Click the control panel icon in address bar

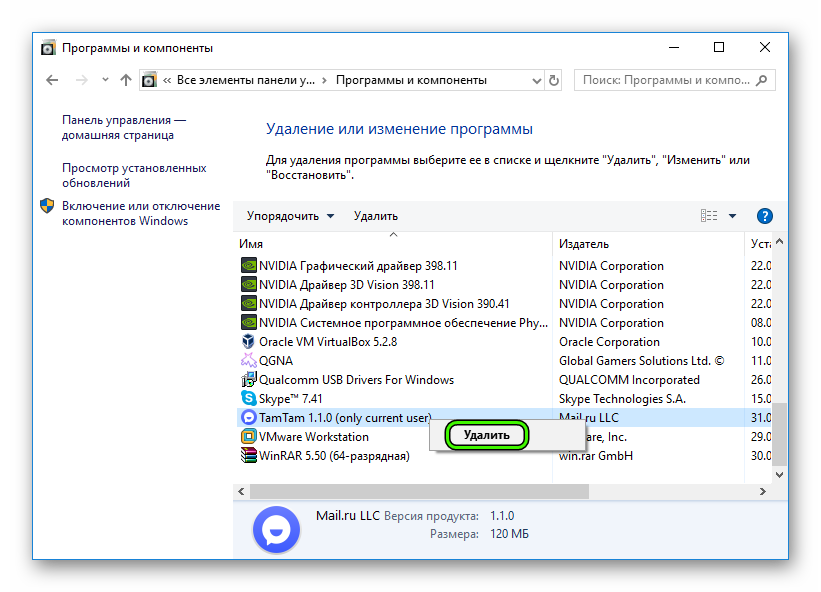click(149, 80)
